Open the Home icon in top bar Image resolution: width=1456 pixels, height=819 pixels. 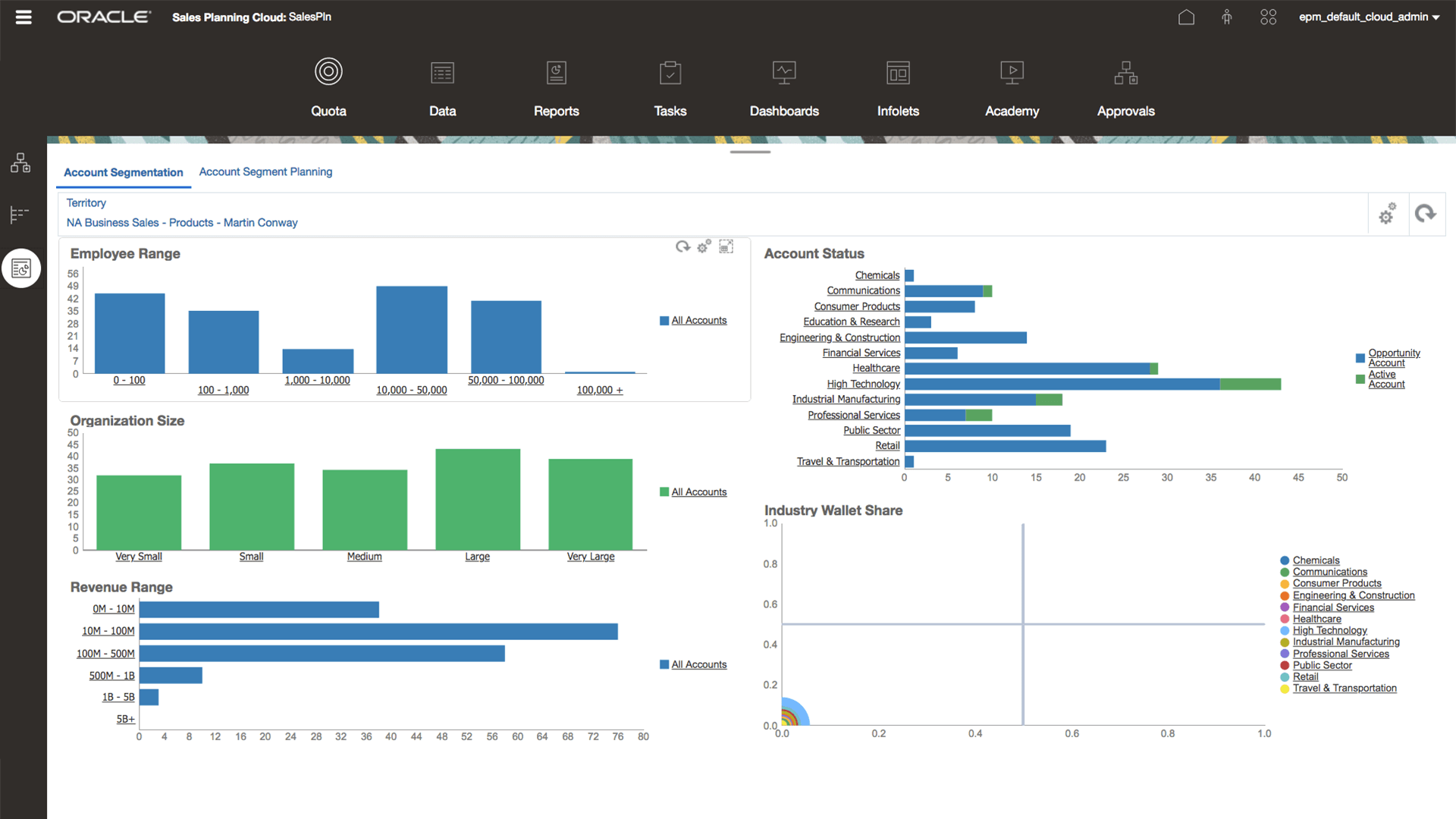click(1186, 17)
